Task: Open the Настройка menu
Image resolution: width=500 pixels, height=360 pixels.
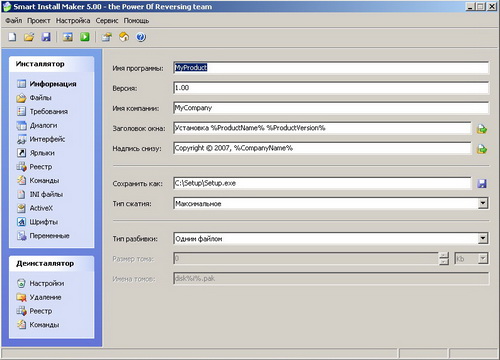Action: (73, 21)
